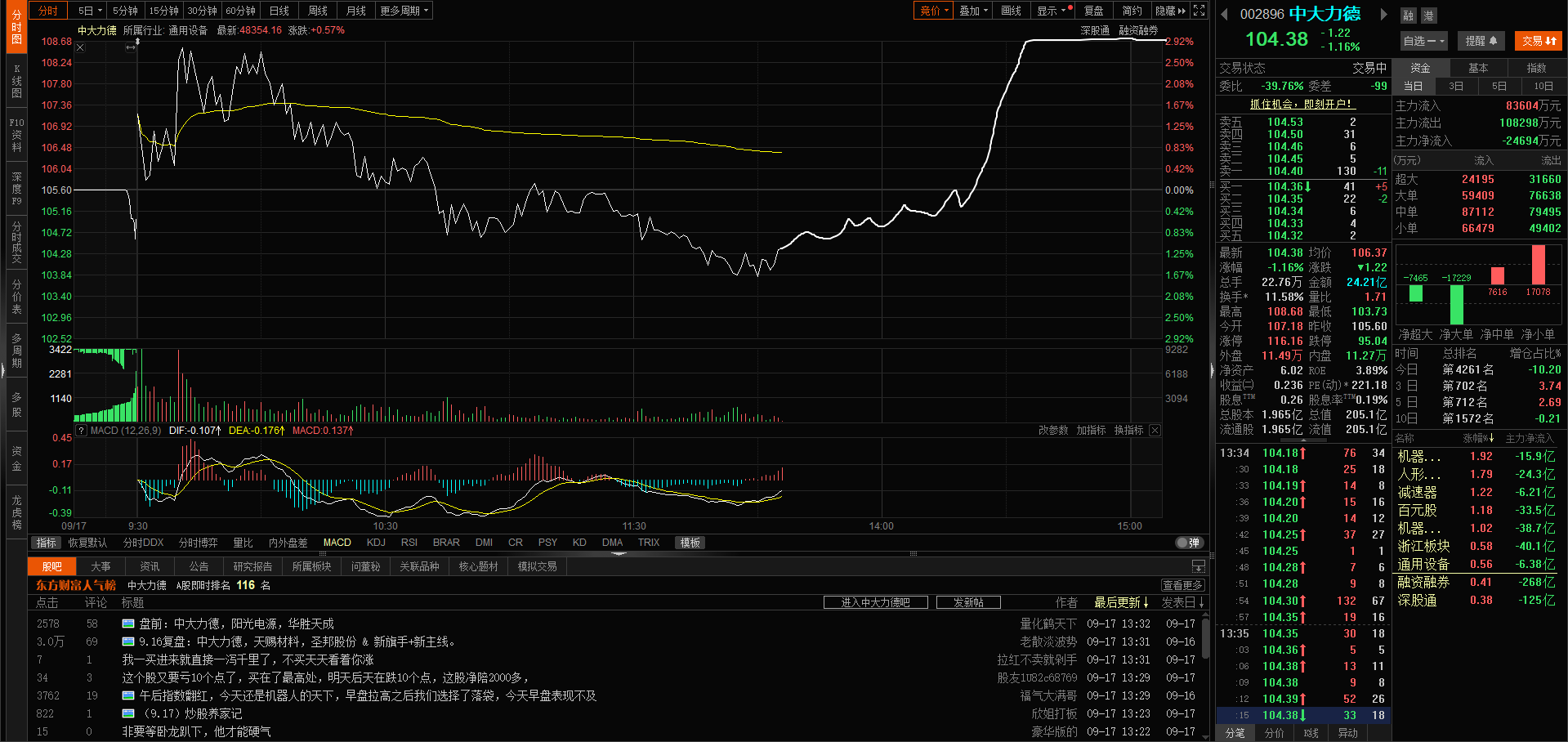This screenshot has height=742, width=1568.
Task: Click the horizontal stretch arrow icon on chart
Action: click(x=130, y=47)
